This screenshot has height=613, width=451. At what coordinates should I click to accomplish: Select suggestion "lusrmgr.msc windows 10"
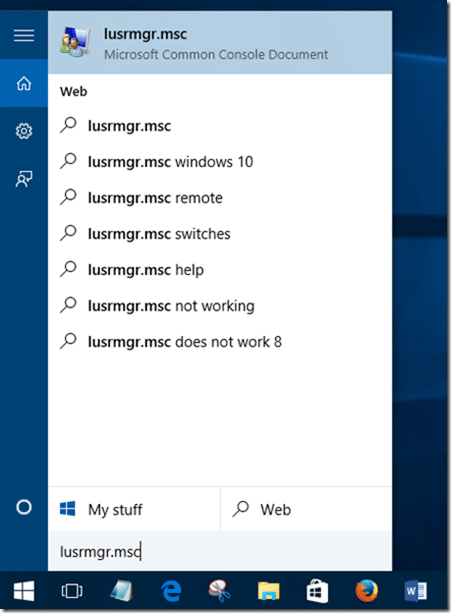click(x=220, y=162)
